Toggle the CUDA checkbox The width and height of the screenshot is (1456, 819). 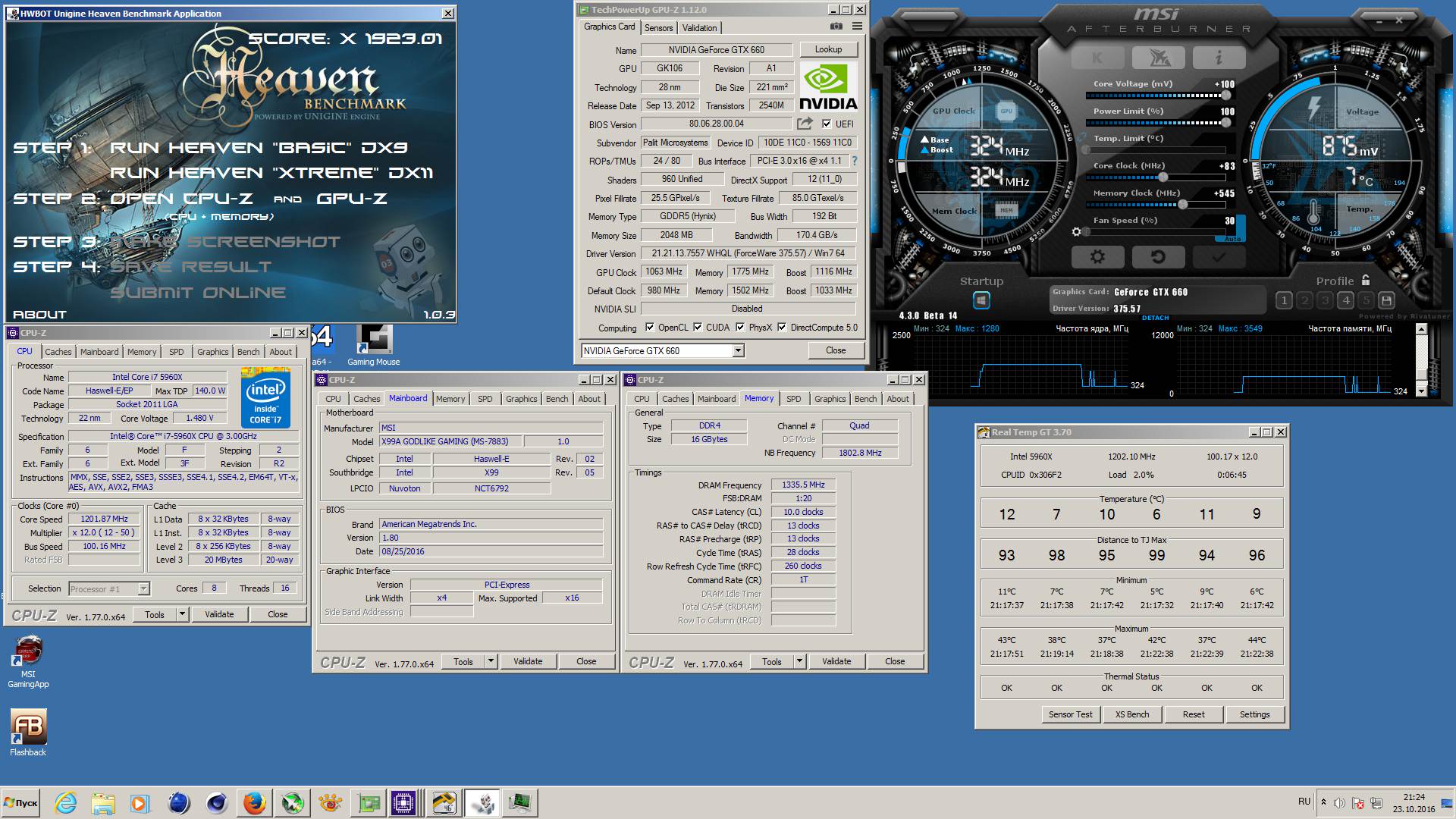point(698,328)
